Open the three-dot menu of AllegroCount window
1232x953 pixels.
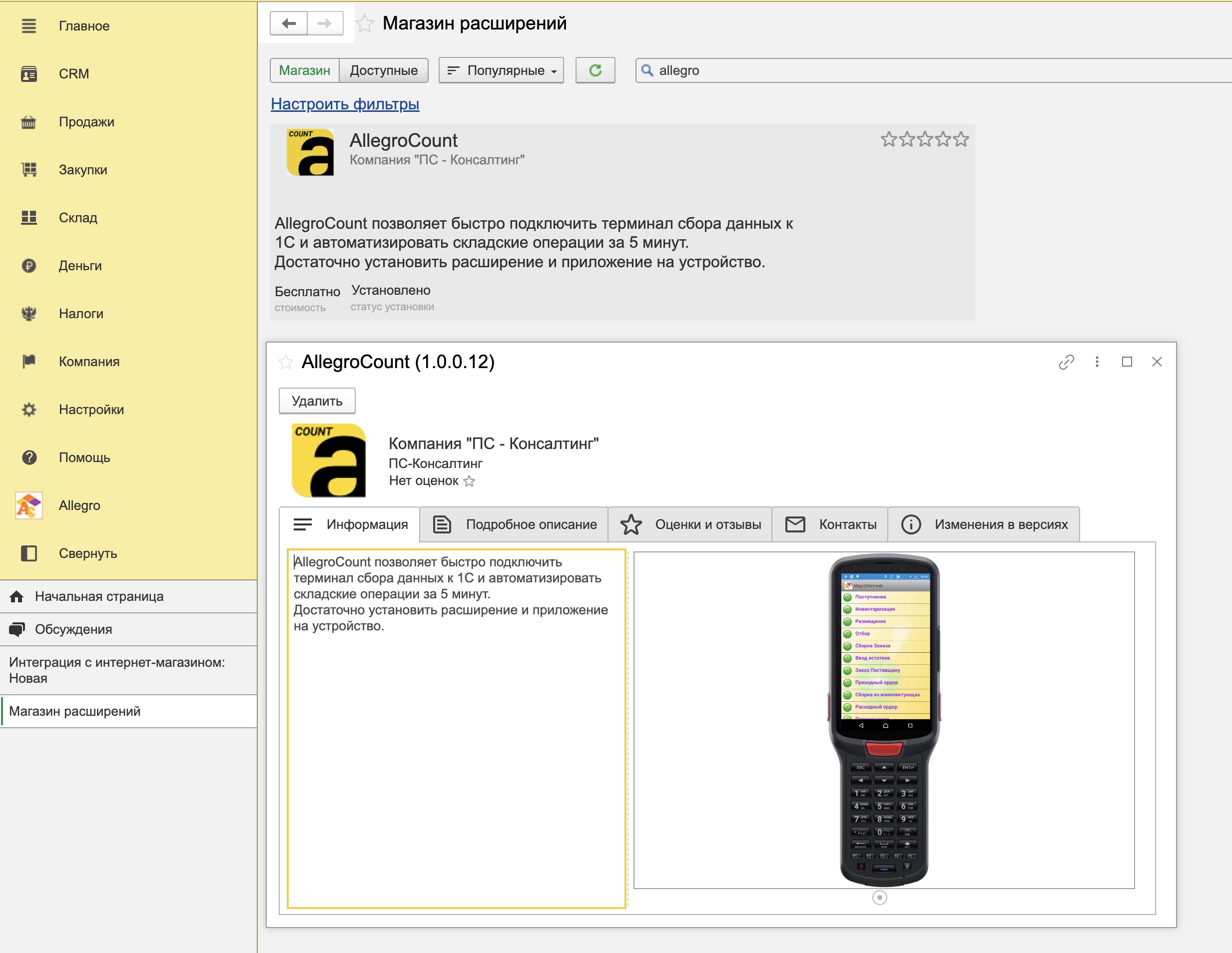click(x=1097, y=362)
